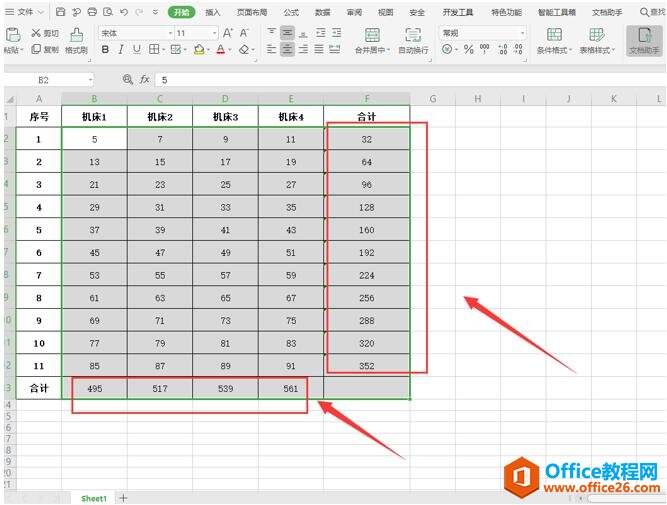This screenshot has width=667, height=505.
Task: Click distributed alignment icon
Action: (x=335, y=49)
